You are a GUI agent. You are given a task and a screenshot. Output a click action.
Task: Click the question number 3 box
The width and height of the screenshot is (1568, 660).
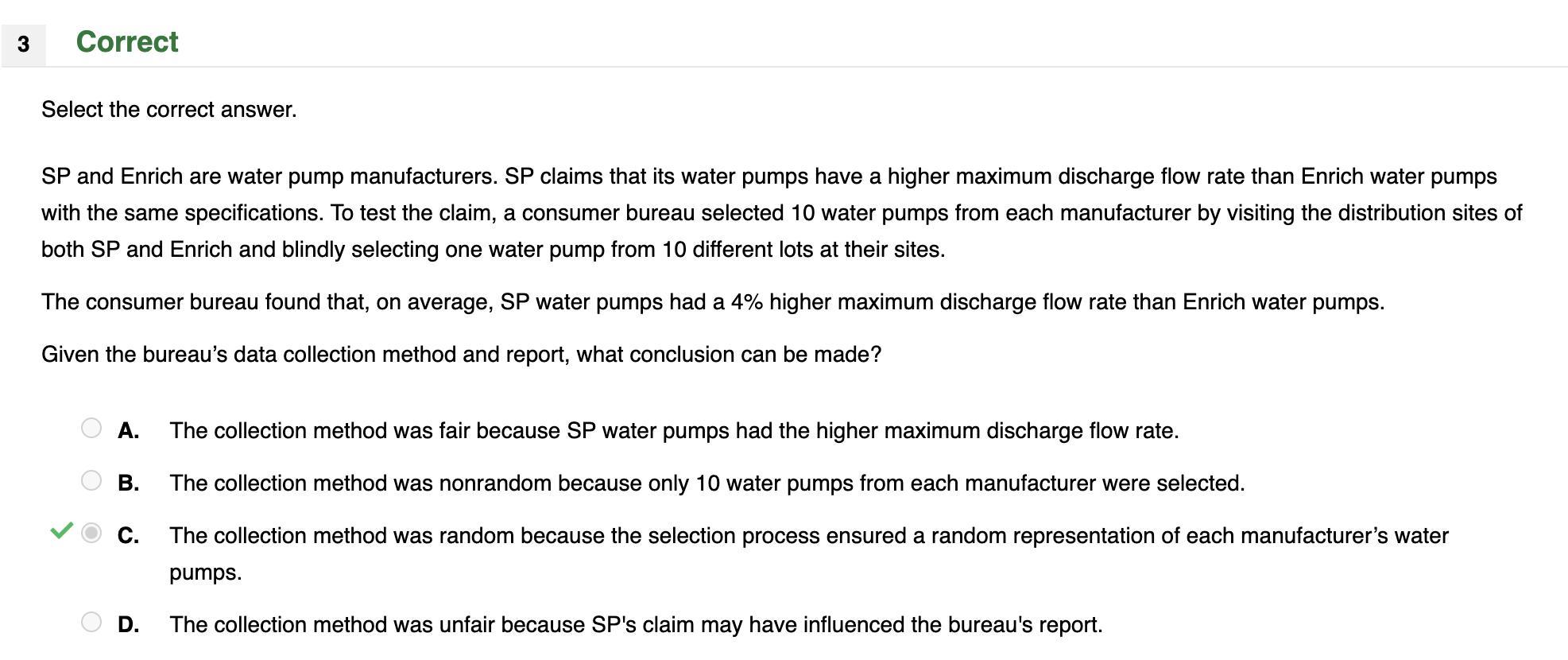[23, 45]
